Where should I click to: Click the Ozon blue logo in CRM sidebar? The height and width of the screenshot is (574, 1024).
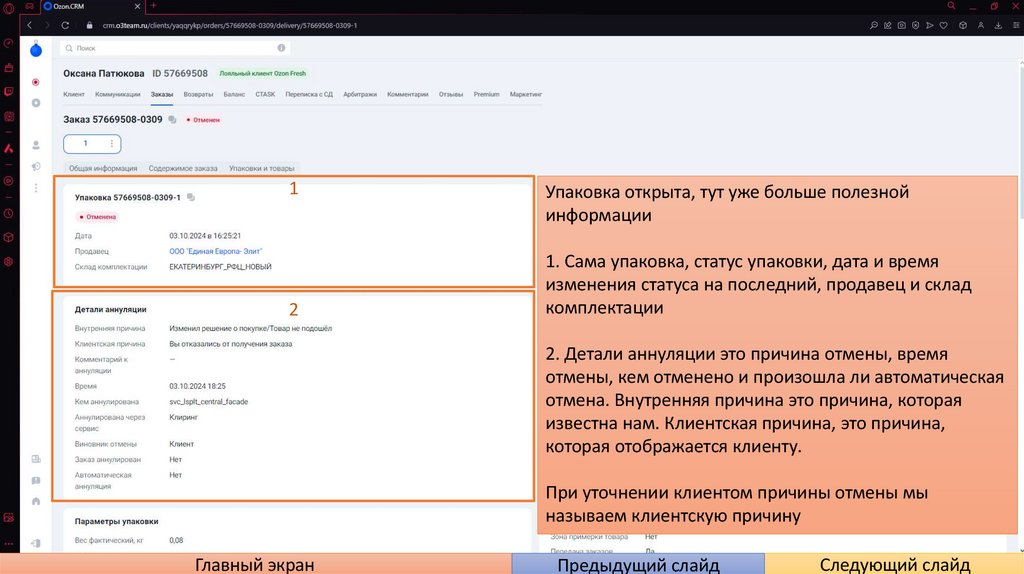pos(36,50)
